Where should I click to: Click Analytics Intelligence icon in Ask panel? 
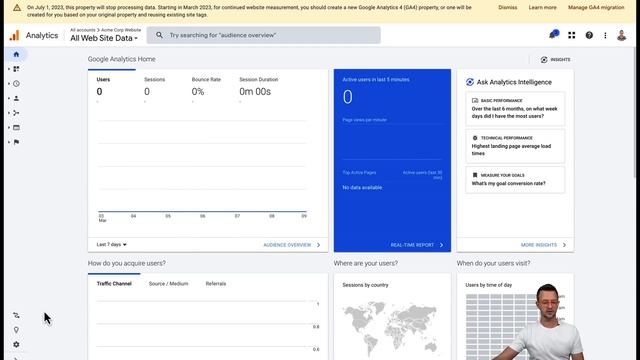click(470, 82)
